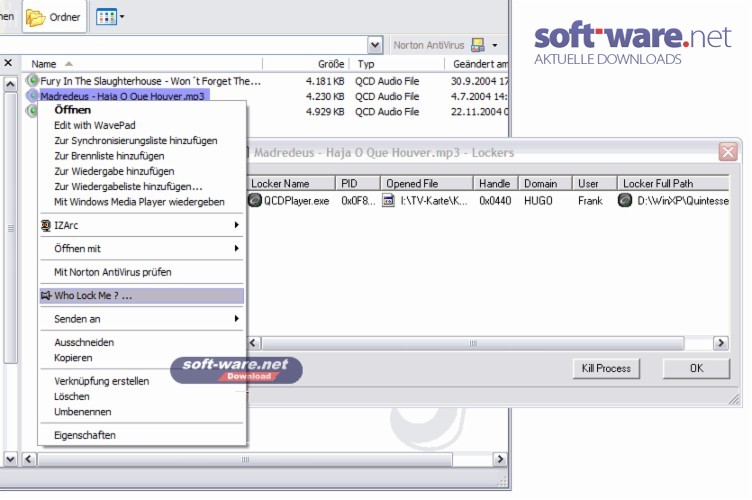Select Zur Wiedergabe hinzufügen

142,171
